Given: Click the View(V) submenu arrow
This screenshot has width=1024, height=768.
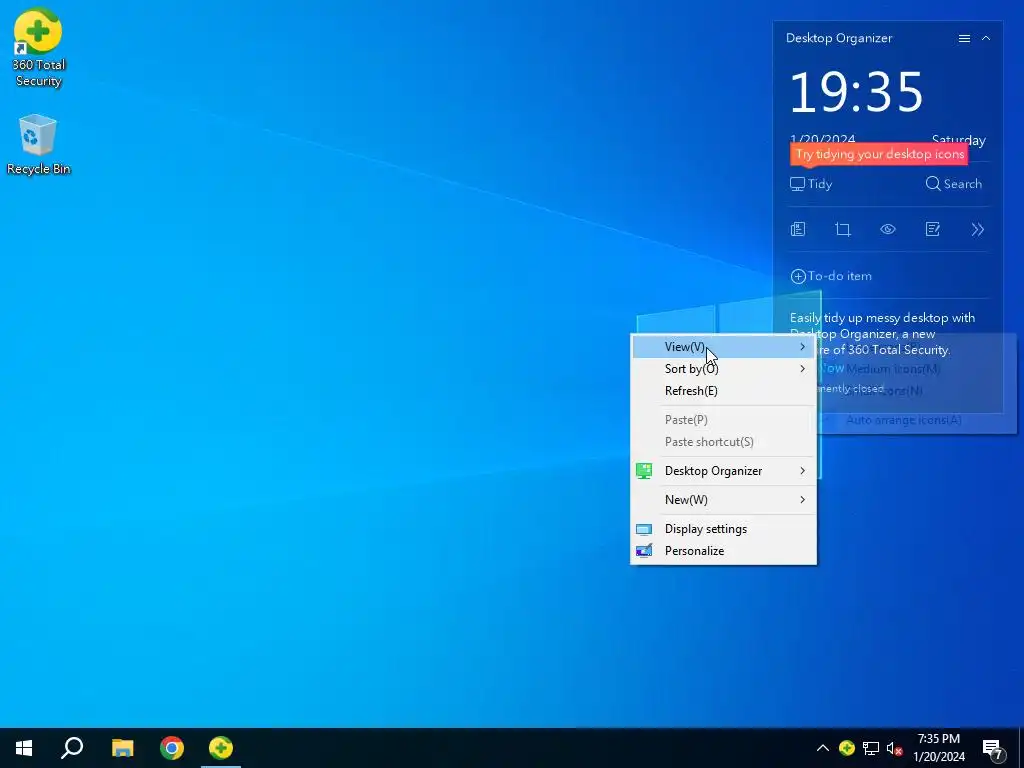Looking at the screenshot, I should coord(803,347).
